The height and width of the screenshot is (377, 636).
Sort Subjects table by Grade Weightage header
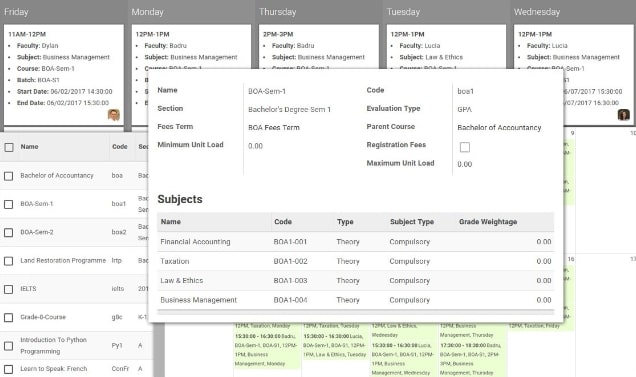coord(488,222)
